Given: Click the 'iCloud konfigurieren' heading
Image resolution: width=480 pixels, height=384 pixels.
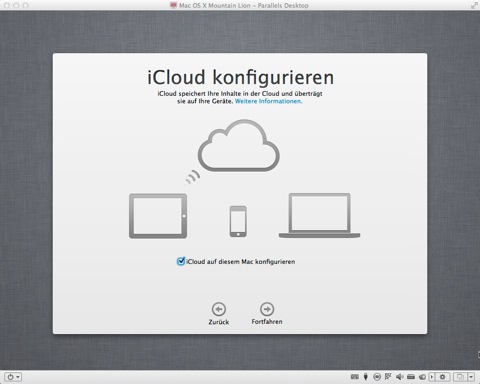Looking at the screenshot, I should tap(240, 77).
